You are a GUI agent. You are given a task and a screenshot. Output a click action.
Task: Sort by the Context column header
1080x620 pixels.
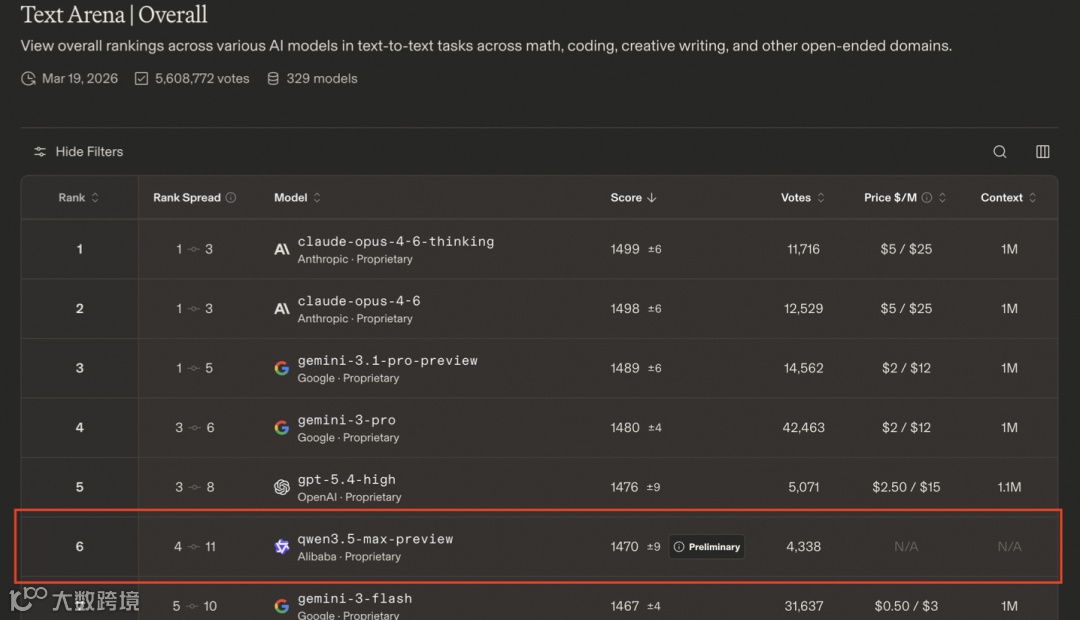click(1008, 198)
